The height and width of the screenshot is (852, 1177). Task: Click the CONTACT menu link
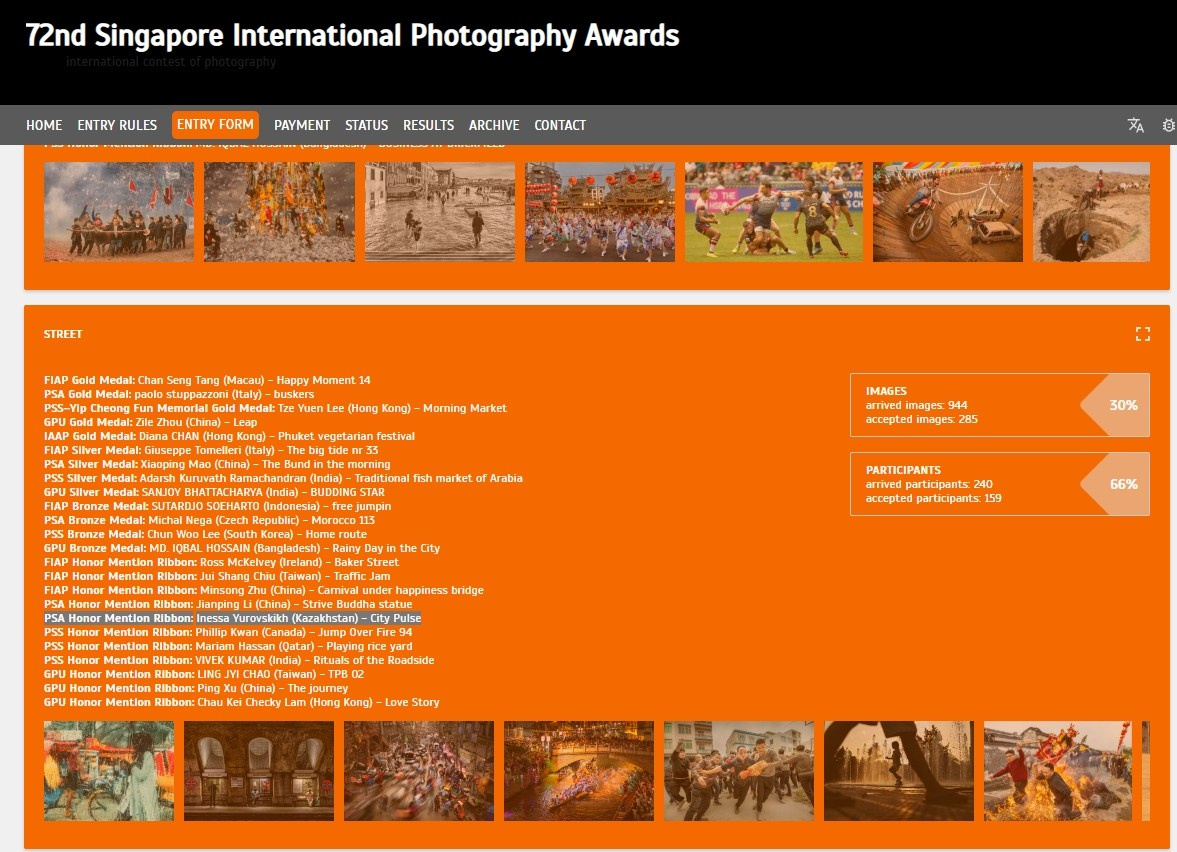click(560, 125)
